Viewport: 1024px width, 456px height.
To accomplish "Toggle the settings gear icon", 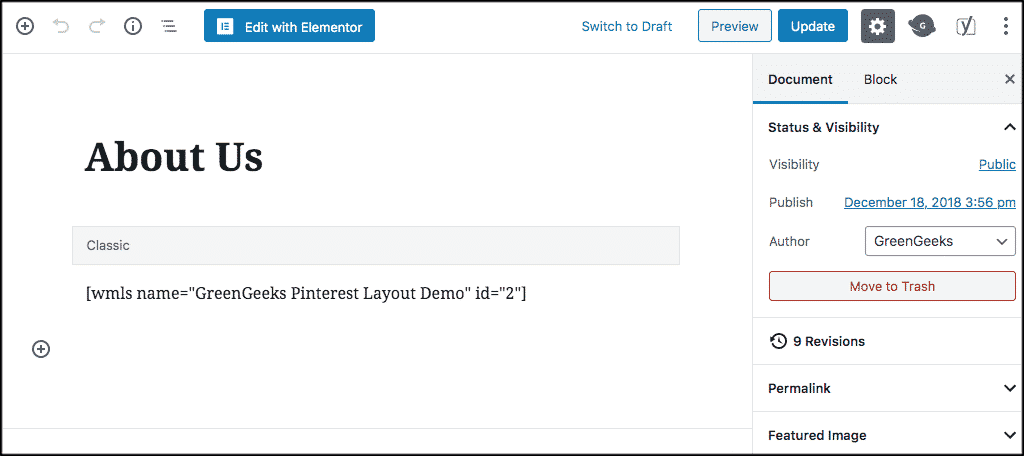I will click(x=878, y=26).
